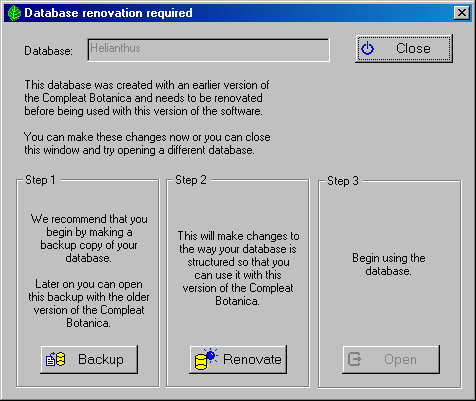
Task: Click the Step 2 'structured' description text
Action: 238,268
